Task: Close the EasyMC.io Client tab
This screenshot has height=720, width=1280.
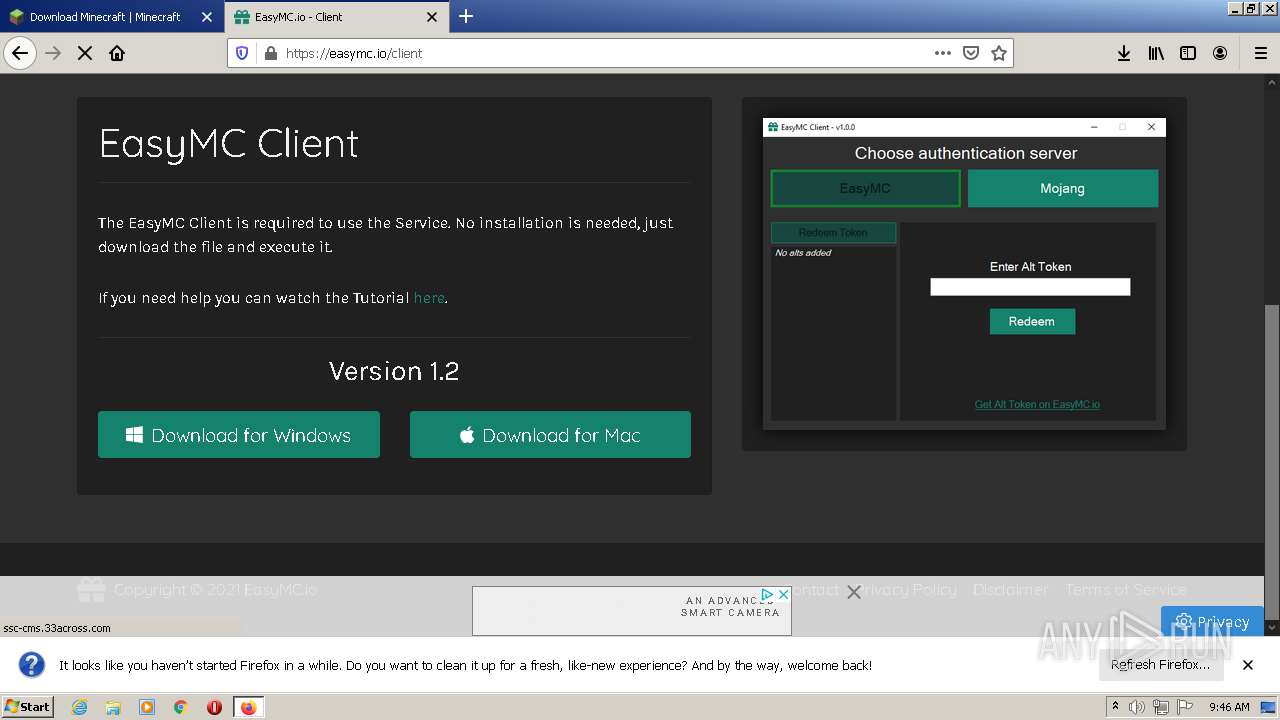Action: click(x=432, y=17)
